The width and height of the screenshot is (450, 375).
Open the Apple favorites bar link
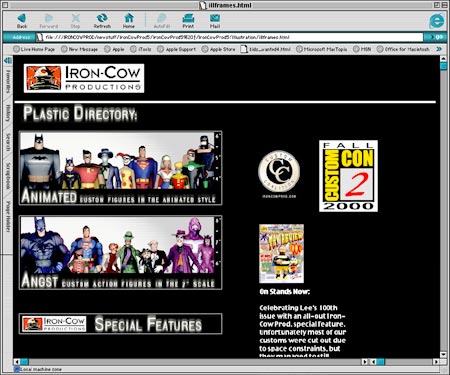[x=114, y=49]
